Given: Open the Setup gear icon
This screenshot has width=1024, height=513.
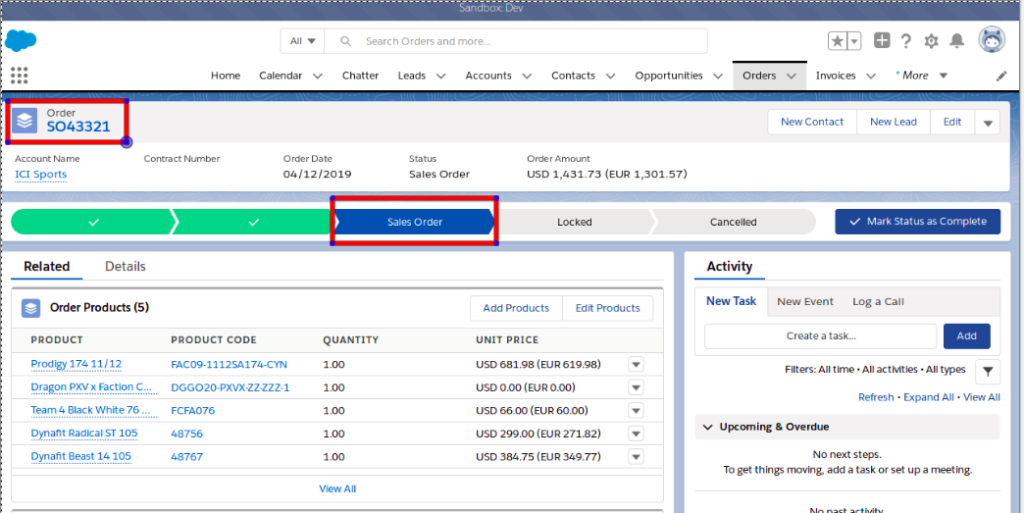Looking at the screenshot, I should tap(931, 41).
